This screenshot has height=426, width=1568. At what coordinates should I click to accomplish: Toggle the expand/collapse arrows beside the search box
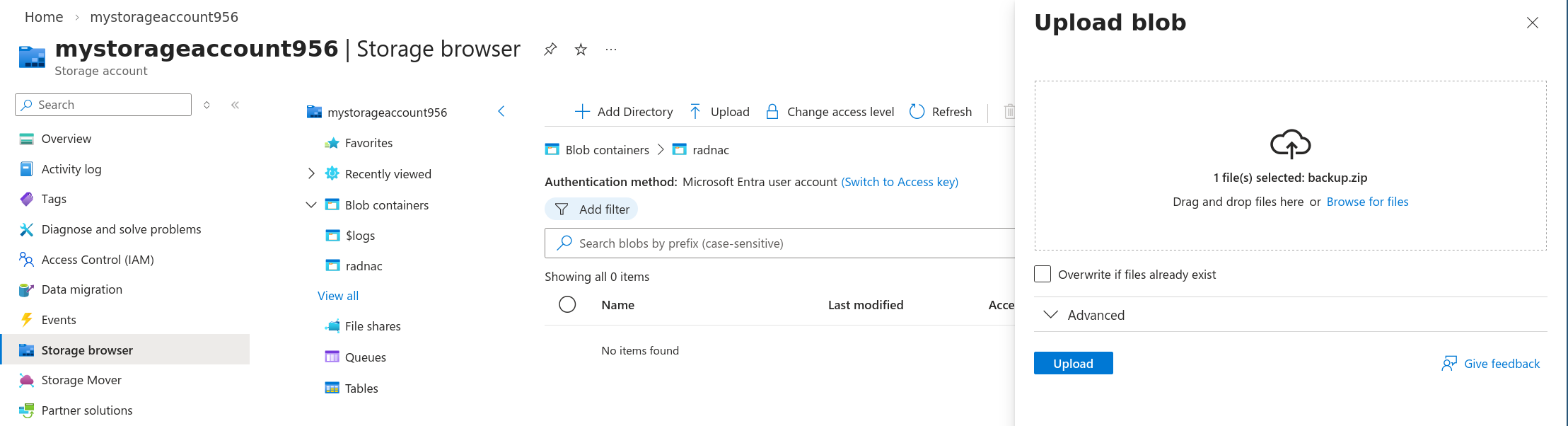(x=207, y=105)
